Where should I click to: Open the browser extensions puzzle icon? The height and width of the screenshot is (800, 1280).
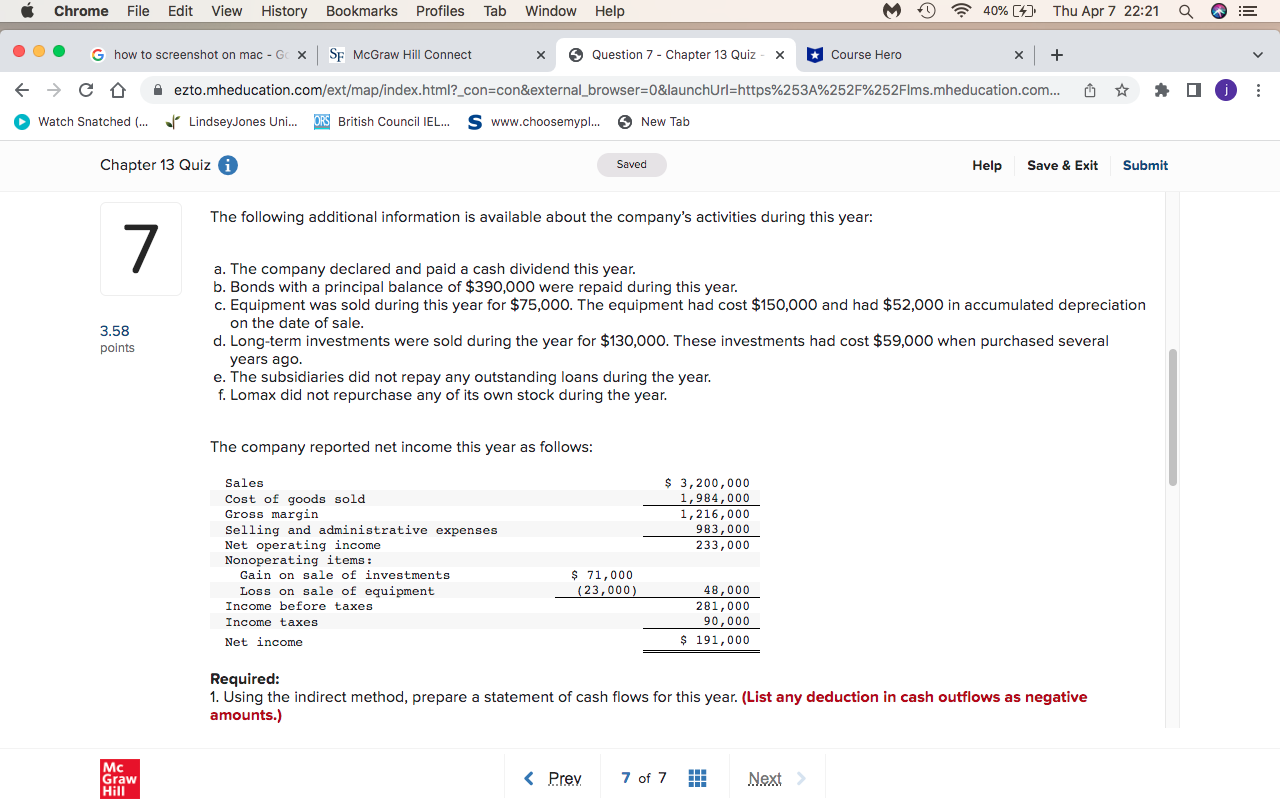1160,89
